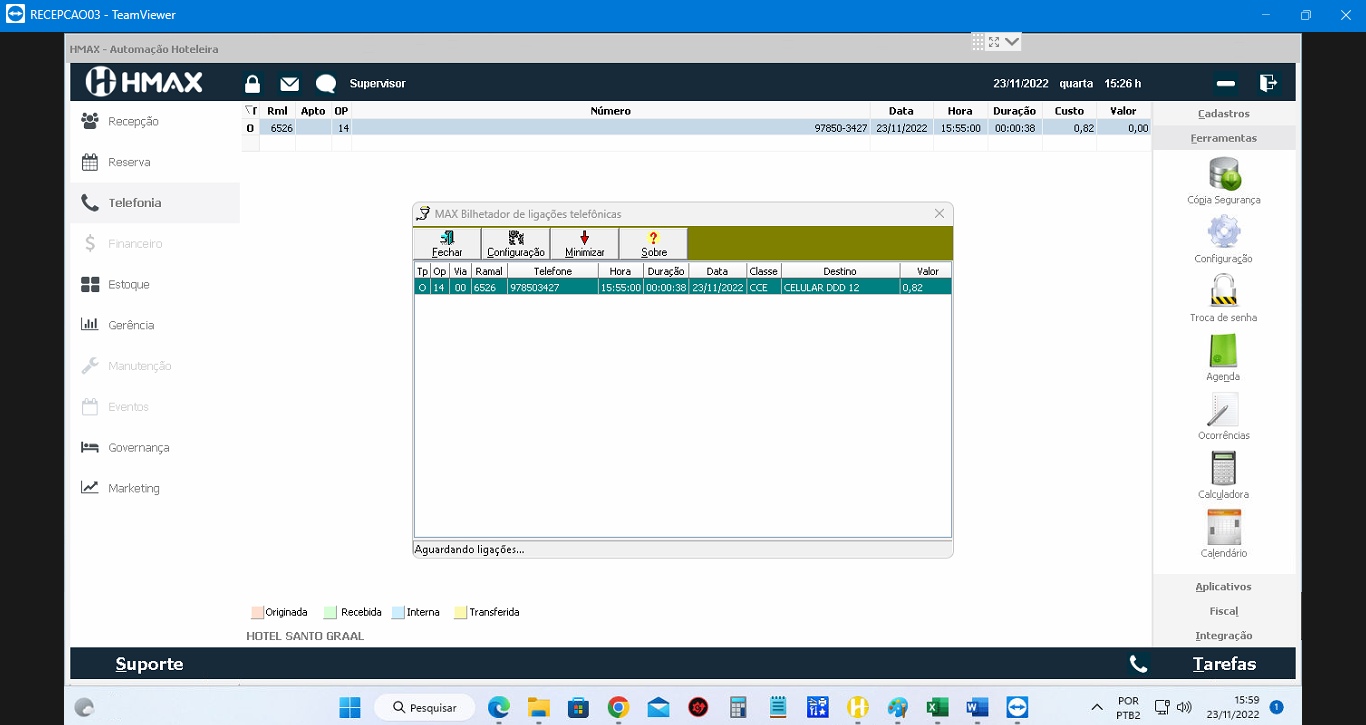Click Fechar button in Bilhetador window
The width and height of the screenshot is (1366, 725).
(447, 243)
